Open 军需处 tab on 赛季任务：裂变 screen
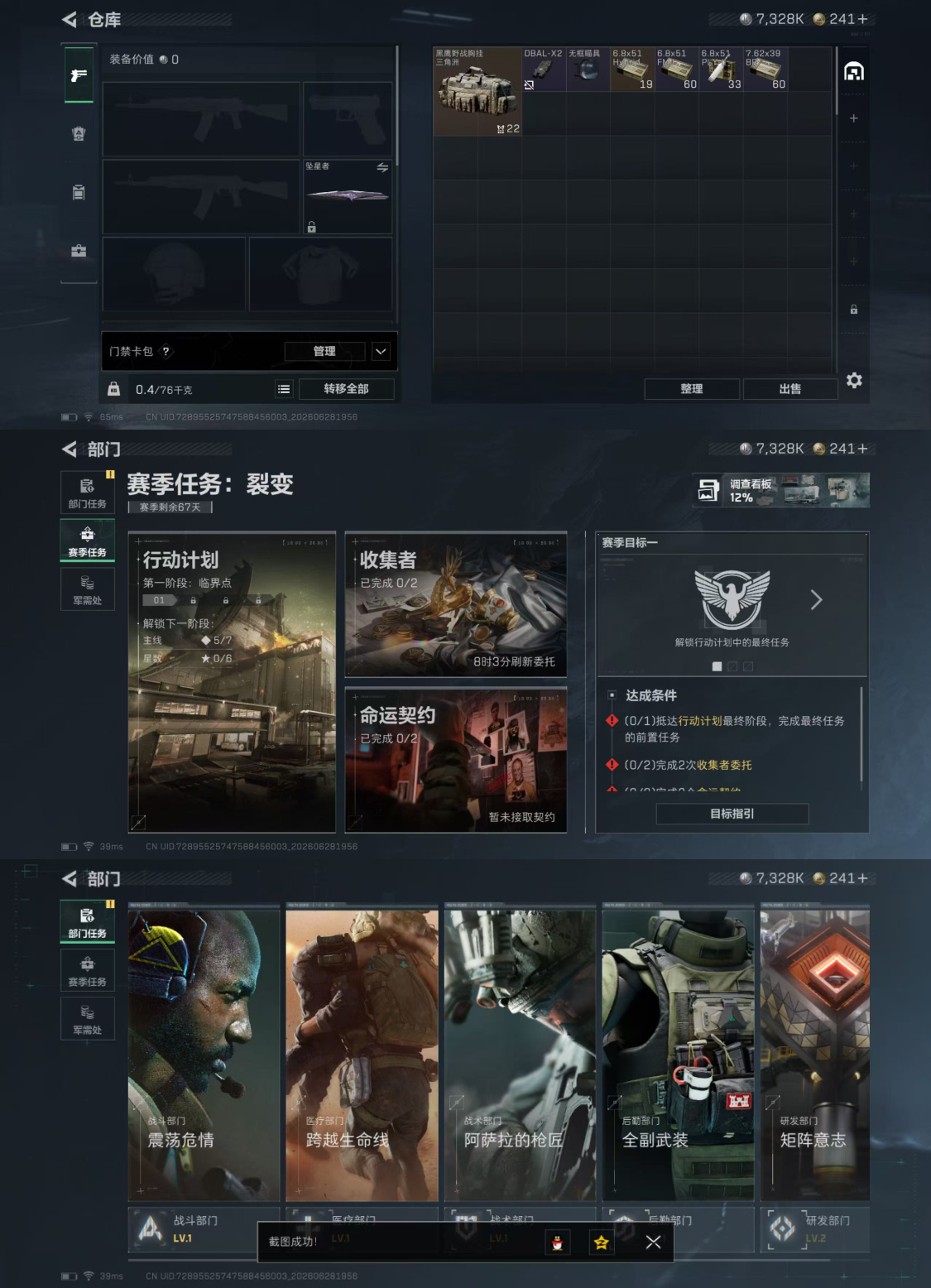The width and height of the screenshot is (931, 1288). click(x=87, y=589)
